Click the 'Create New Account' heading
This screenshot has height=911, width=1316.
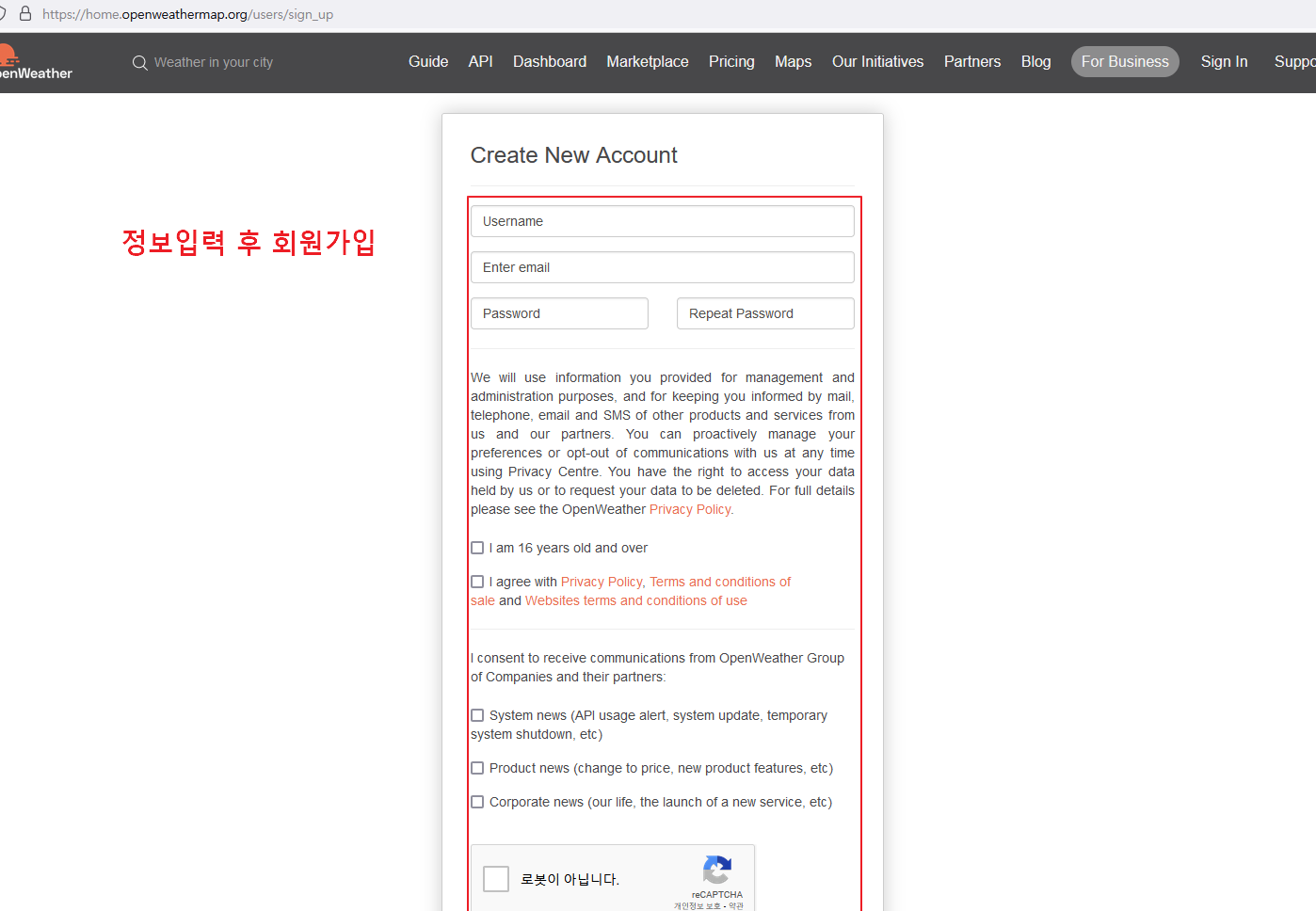point(574,155)
